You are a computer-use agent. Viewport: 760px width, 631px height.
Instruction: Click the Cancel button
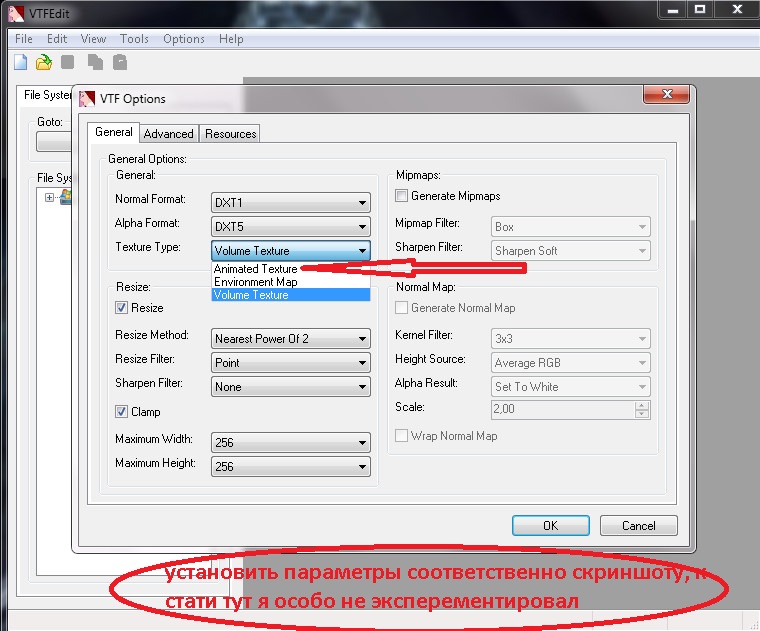[638, 525]
